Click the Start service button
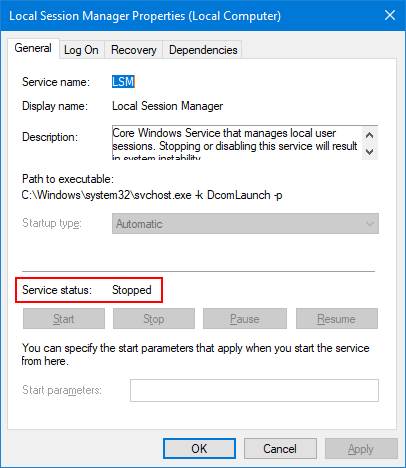The image size is (406, 468). (x=64, y=319)
